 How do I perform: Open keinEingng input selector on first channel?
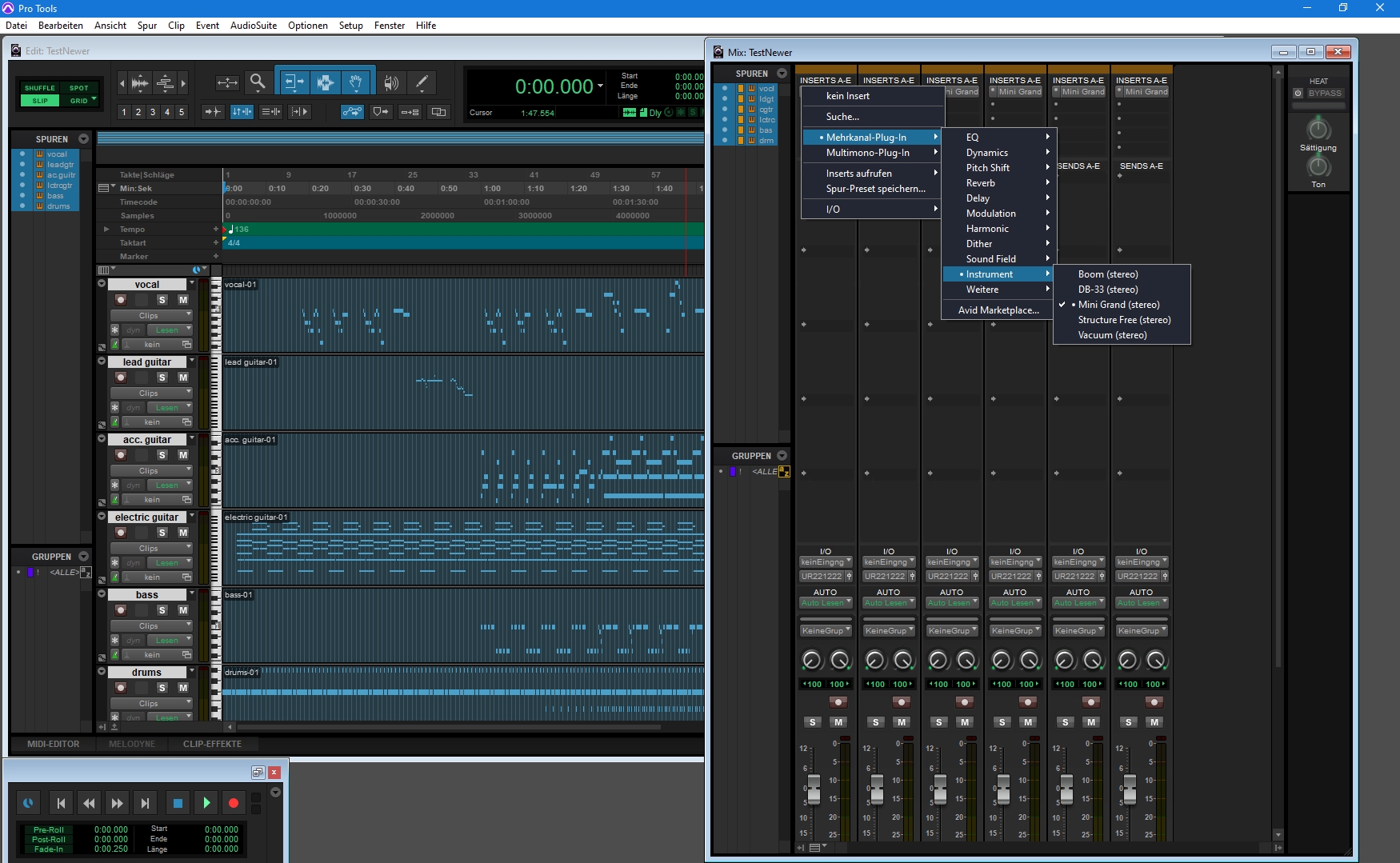click(x=826, y=562)
